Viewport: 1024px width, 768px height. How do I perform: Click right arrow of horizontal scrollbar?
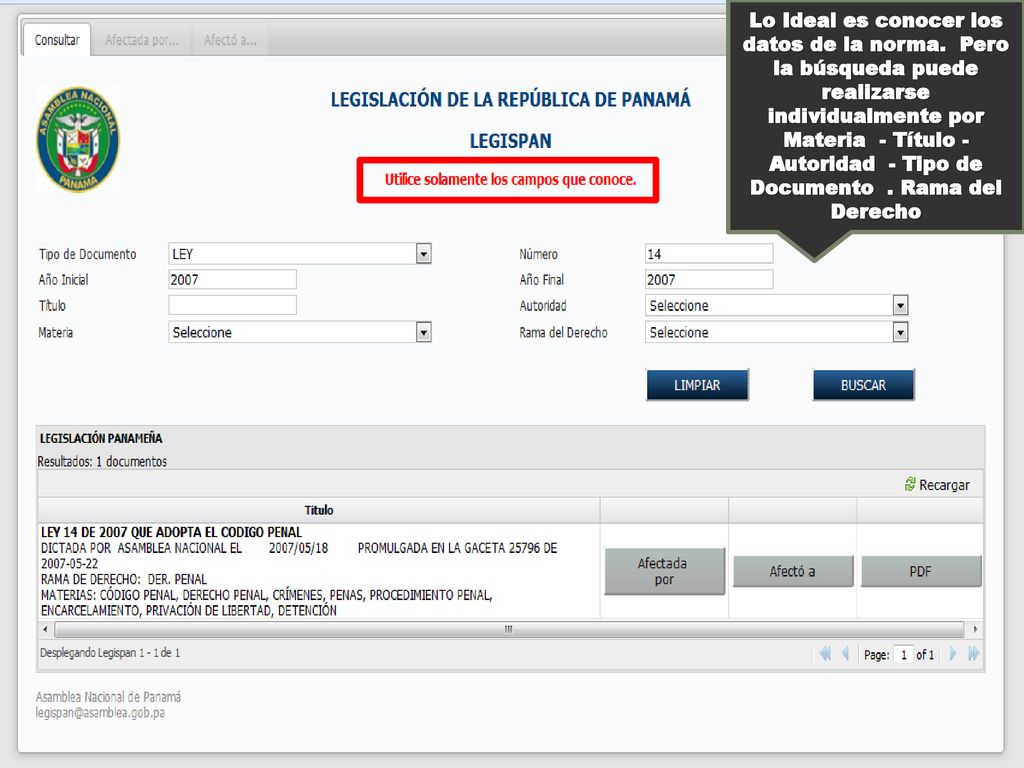tap(975, 630)
